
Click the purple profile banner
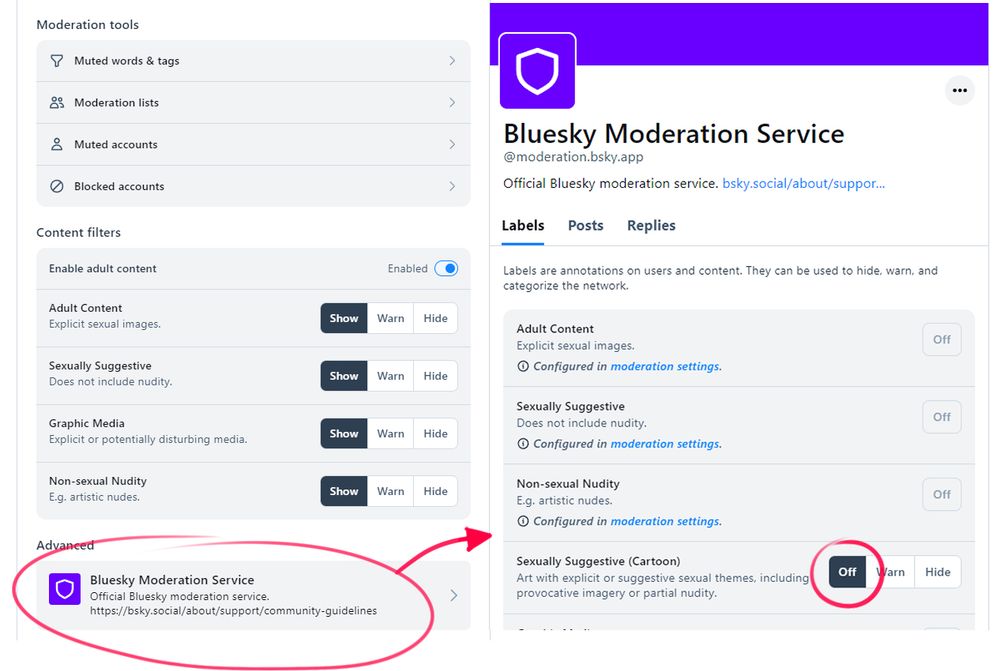pos(739,34)
